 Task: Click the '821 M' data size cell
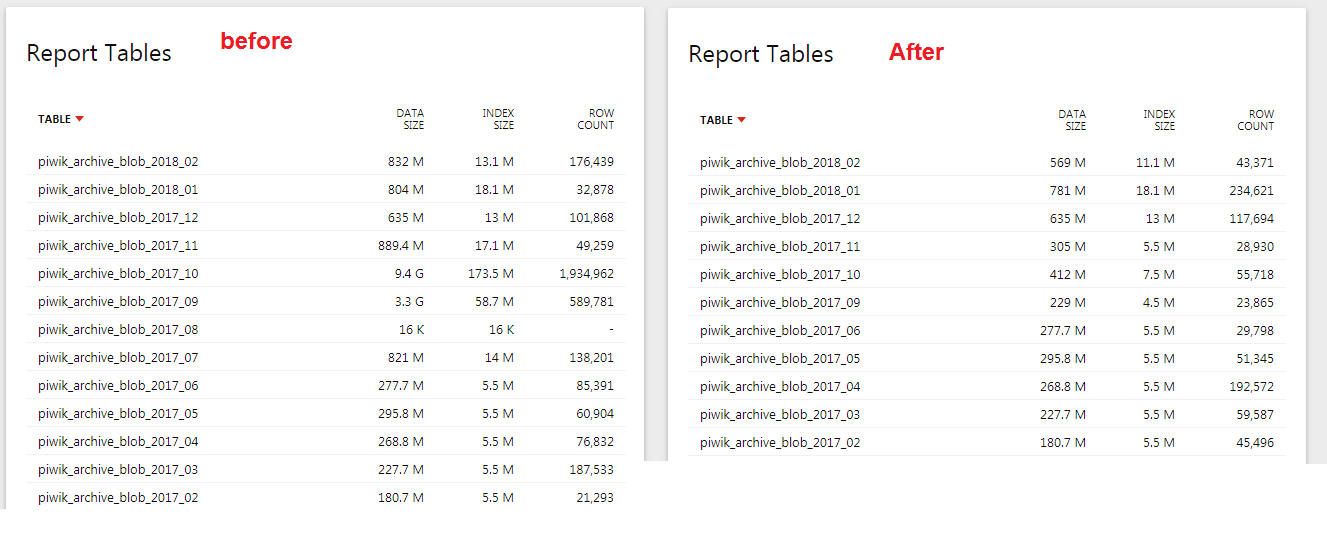click(406, 357)
